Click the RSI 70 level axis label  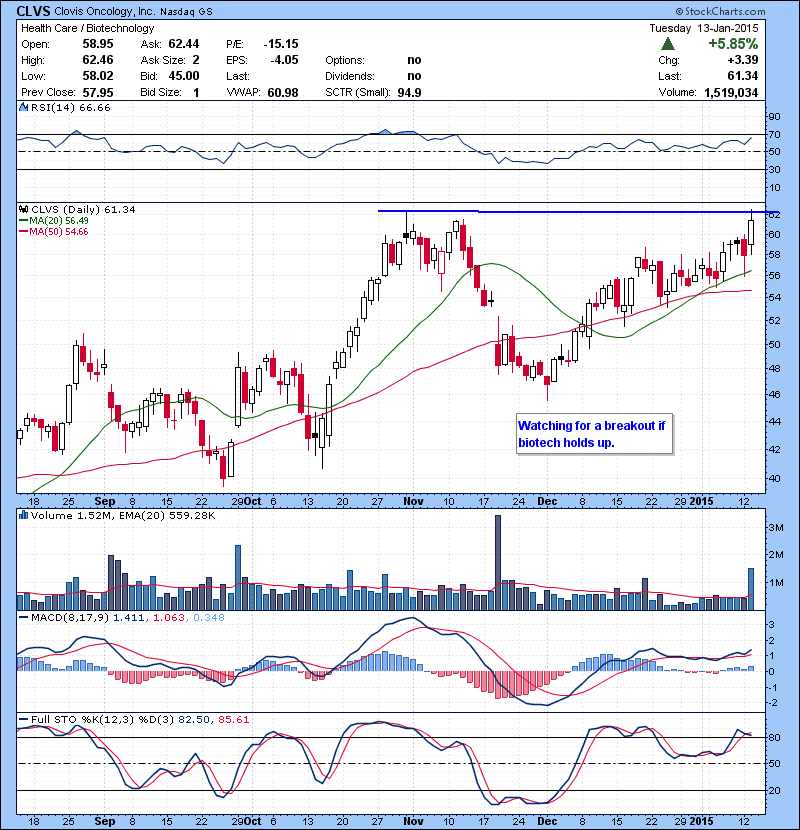pos(774,134)
